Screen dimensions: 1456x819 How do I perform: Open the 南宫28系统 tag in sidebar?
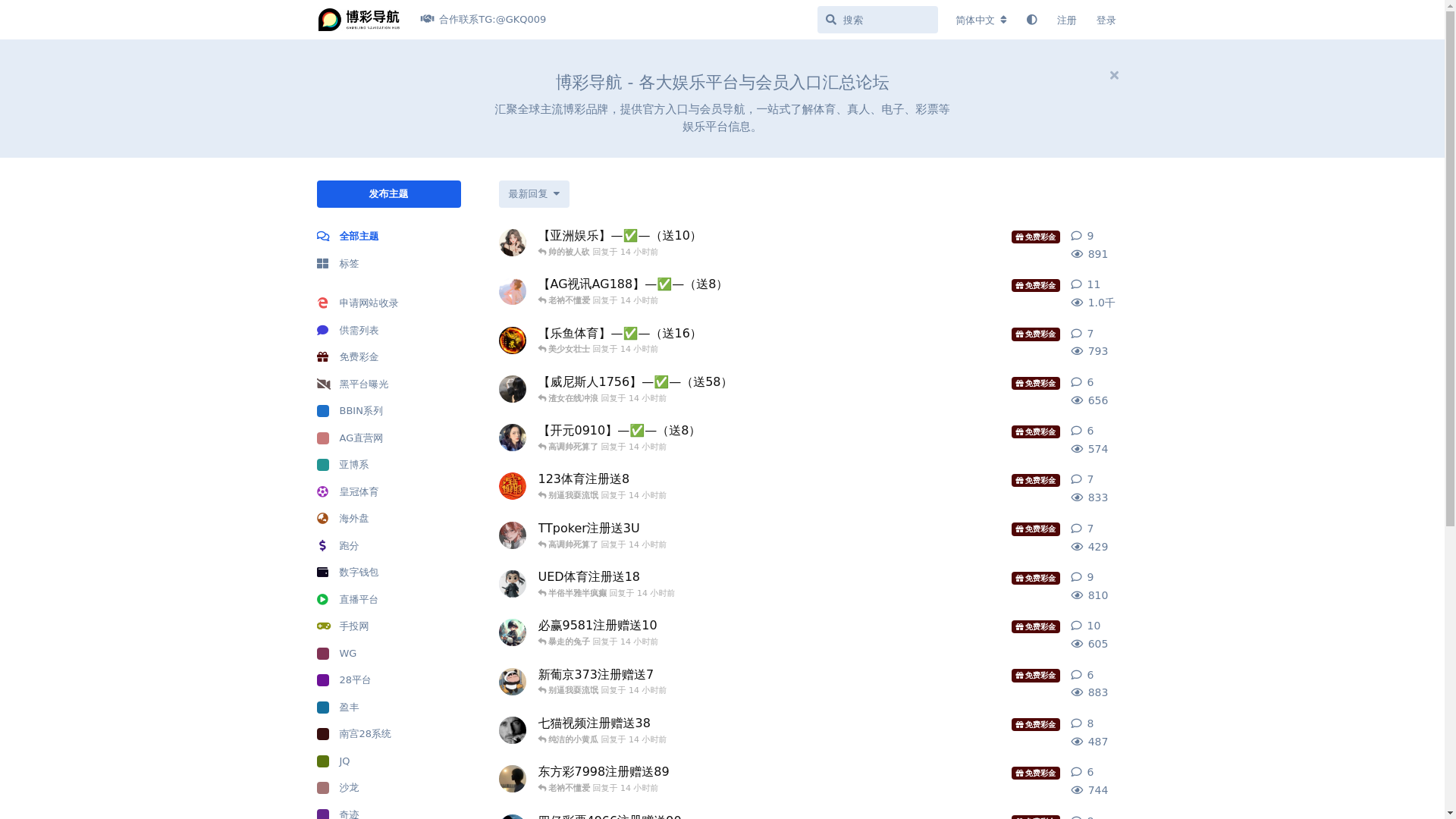pos(354,734)
